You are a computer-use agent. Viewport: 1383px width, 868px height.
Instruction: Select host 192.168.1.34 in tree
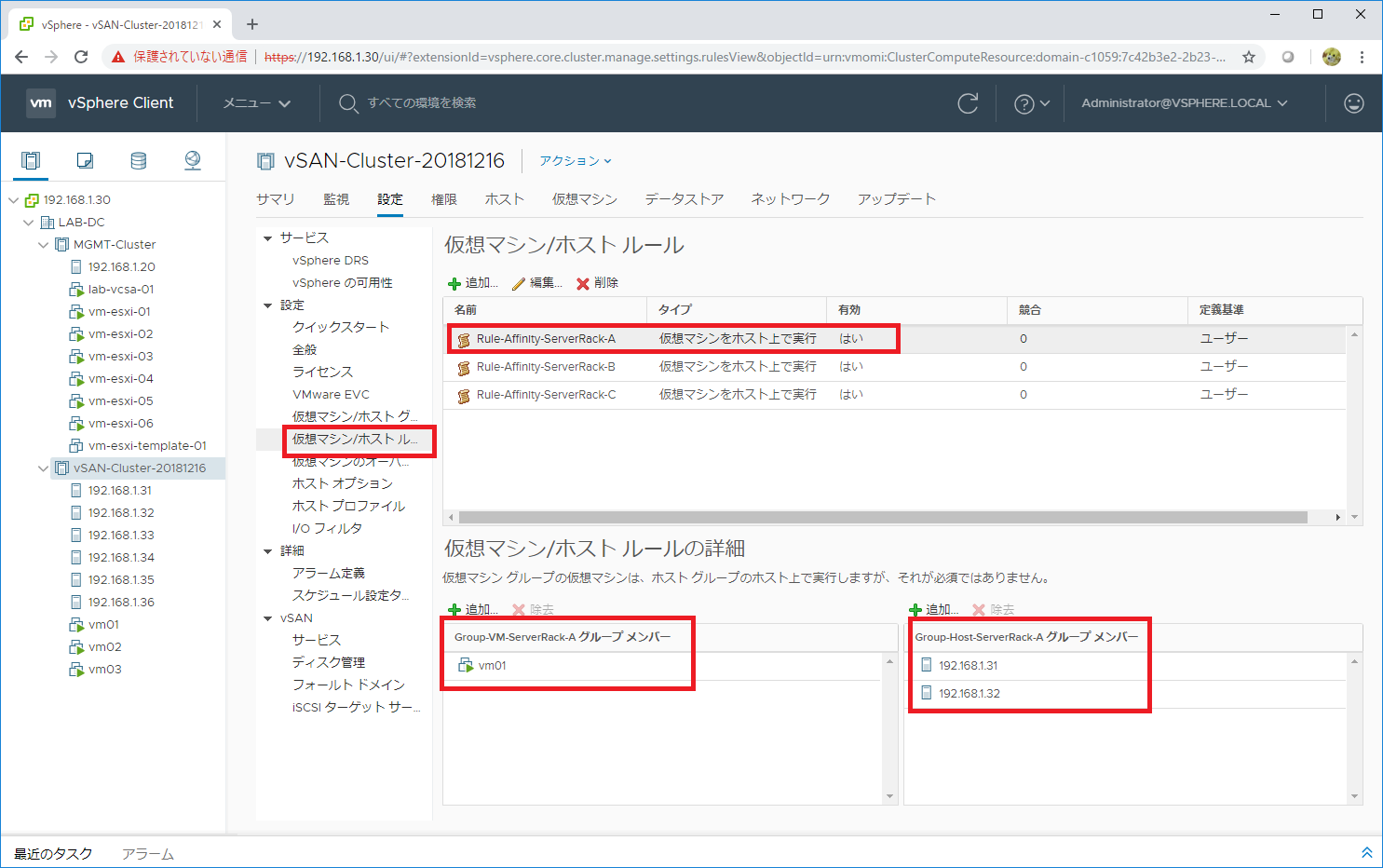click(121, 558)
